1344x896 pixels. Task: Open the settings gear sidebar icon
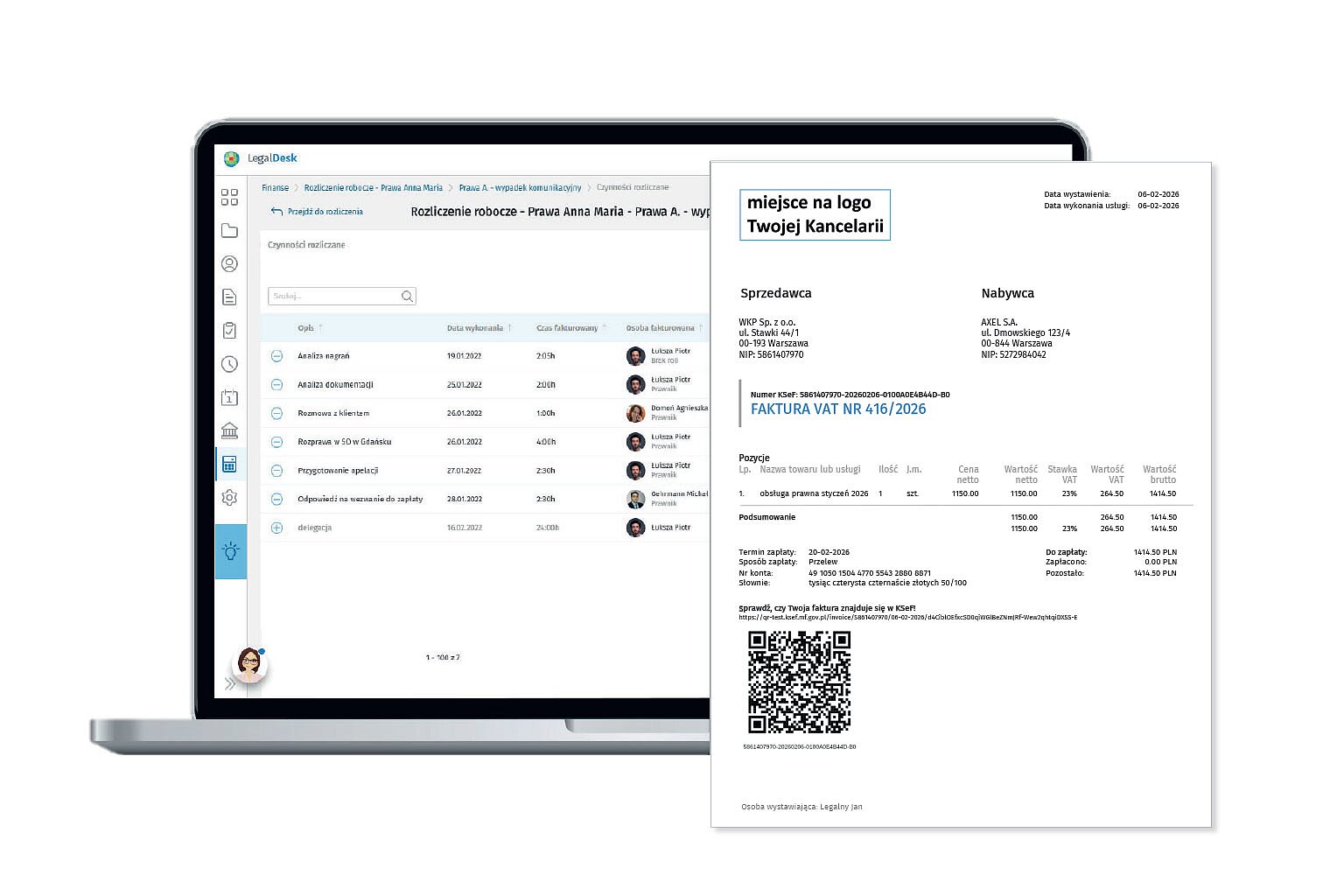click(x=229, y=497)
